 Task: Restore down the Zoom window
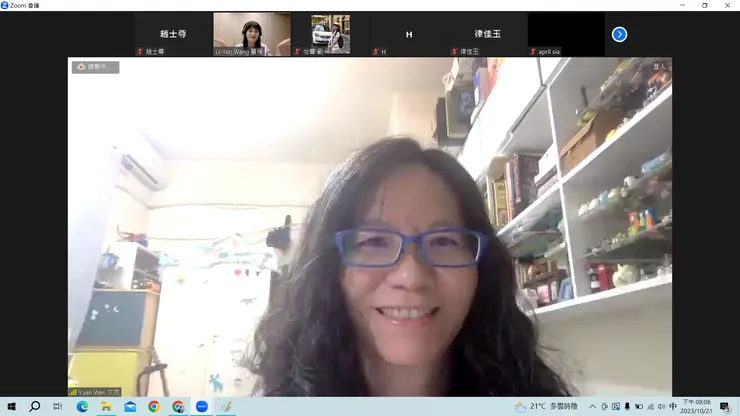(x=705, y=5)
